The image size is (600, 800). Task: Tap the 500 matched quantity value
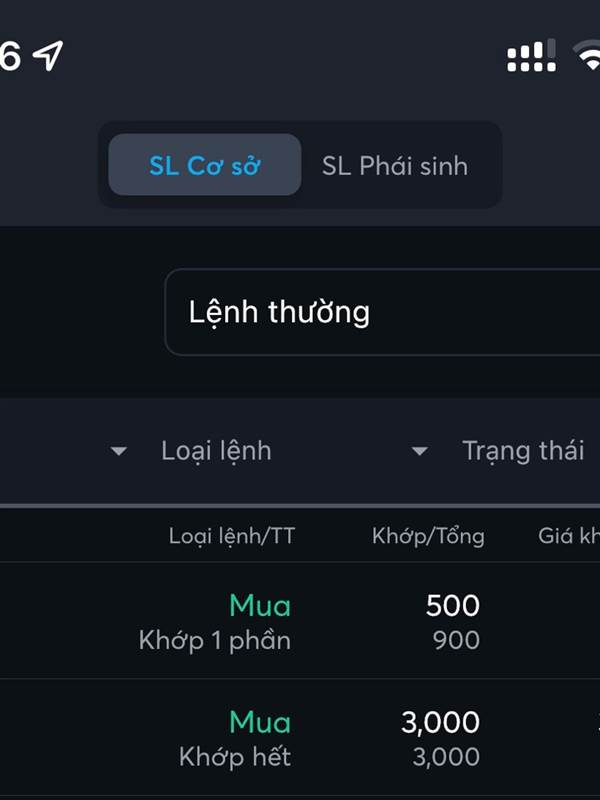[453, 606]
